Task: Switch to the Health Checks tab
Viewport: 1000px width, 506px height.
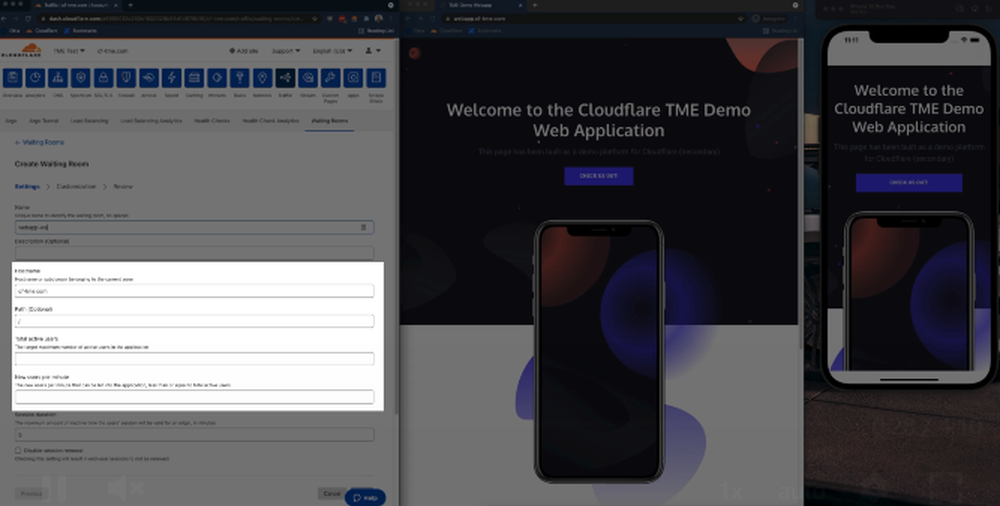Action: (x=212, y=121)
